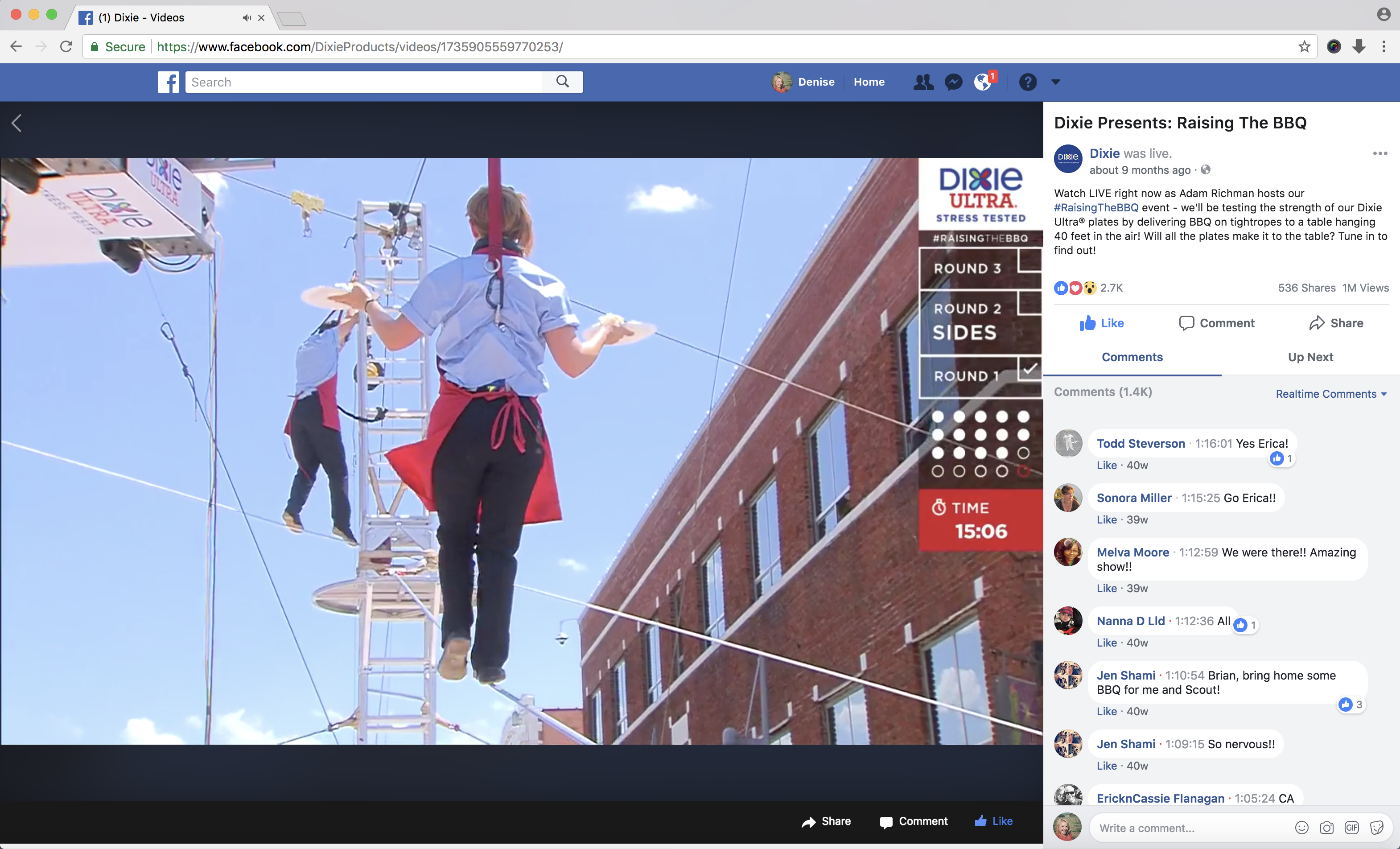
Task: Open the Friend Requests icon
Action: pyautogui.click(x=923, y=82)
